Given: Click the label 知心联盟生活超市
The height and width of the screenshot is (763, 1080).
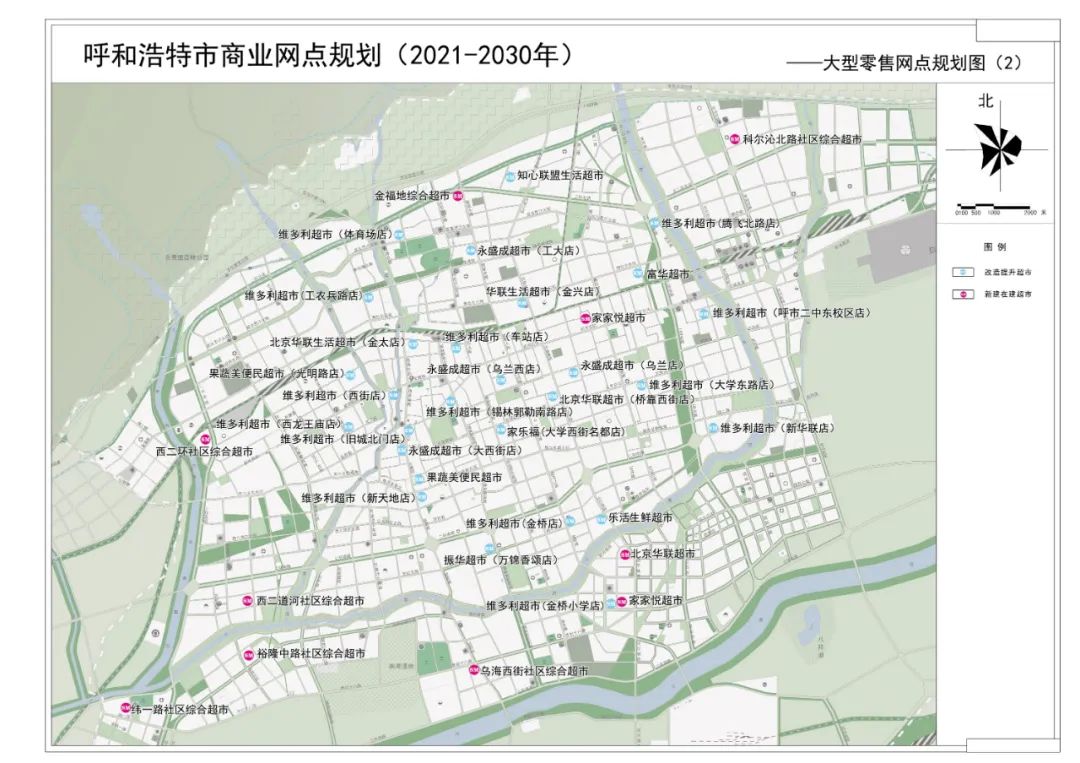Looking at the screenshot, I should coord(561,176).
